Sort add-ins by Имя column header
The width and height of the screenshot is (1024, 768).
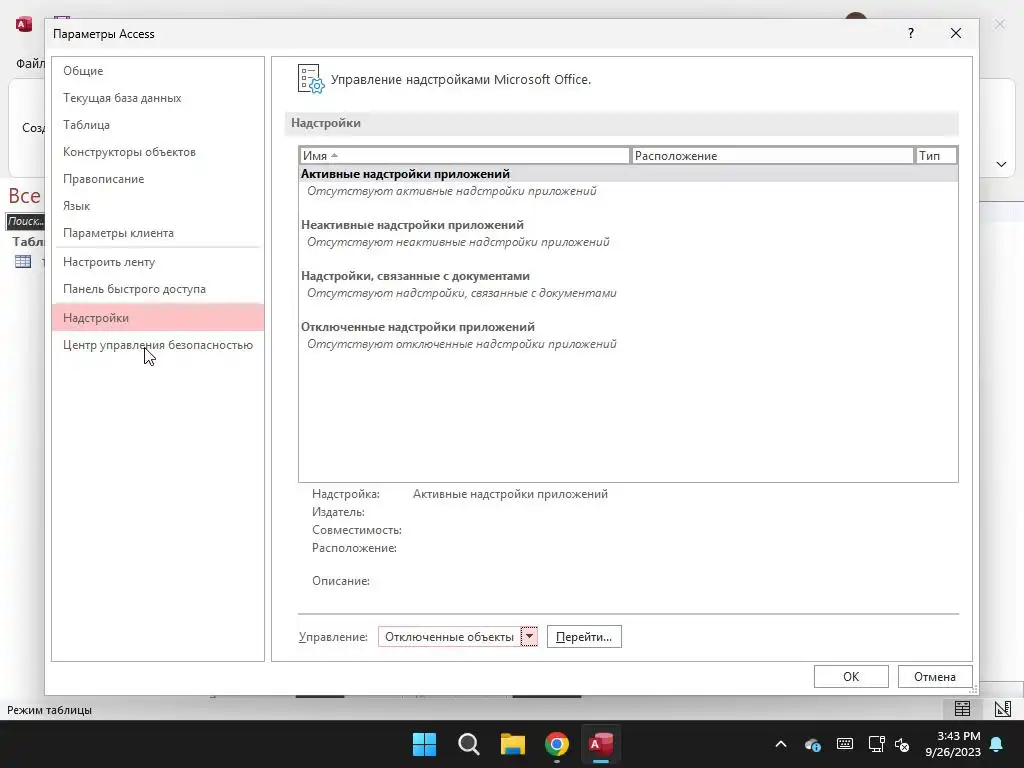[x=464, y=155]
